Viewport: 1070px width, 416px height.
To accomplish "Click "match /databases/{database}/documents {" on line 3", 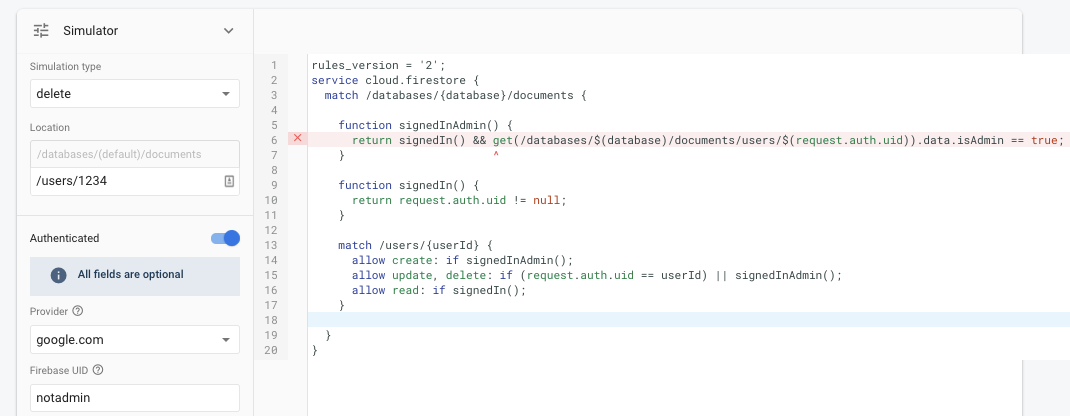I will tap(455, 95).
